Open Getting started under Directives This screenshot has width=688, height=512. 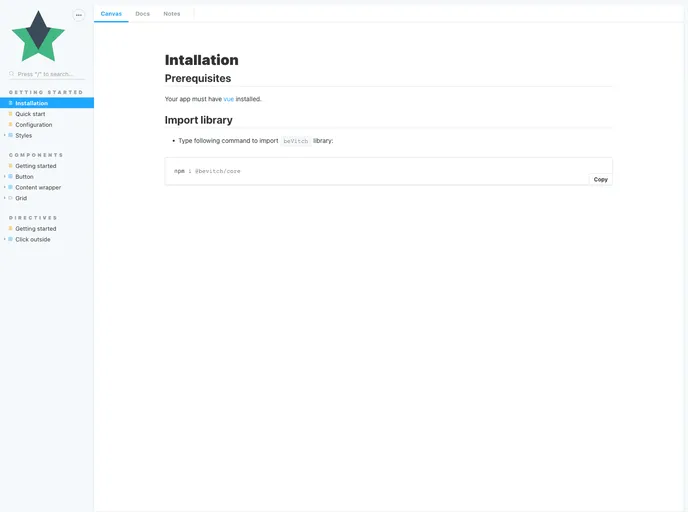tap(36, 229)
